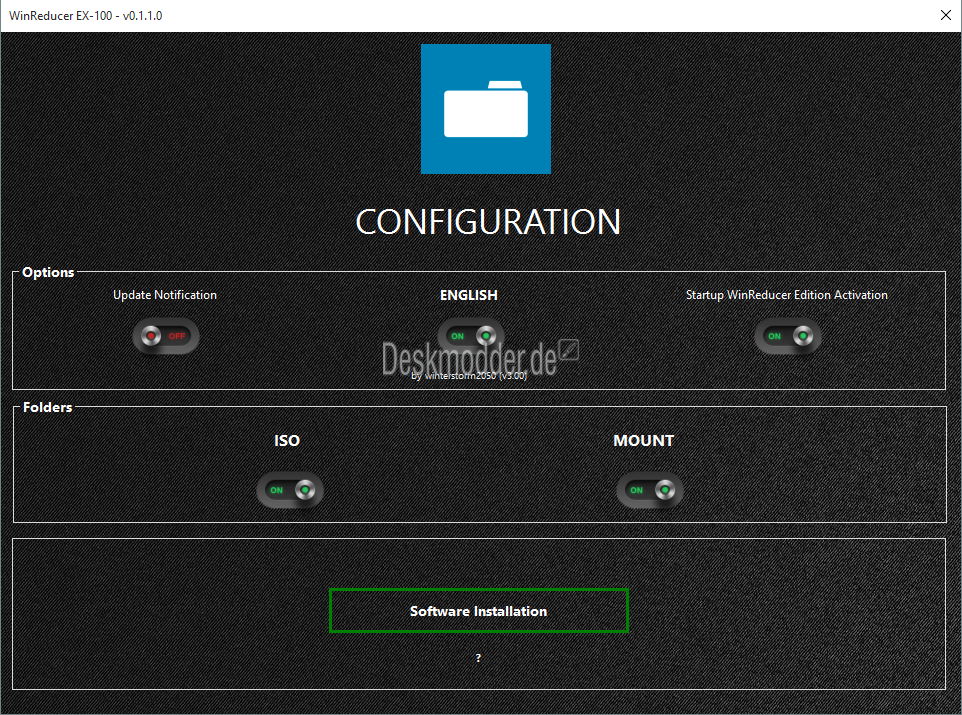Screen dimensions: 962x715
Task: Toggle the Update Notification switch
Action: (x=166, y=336)
